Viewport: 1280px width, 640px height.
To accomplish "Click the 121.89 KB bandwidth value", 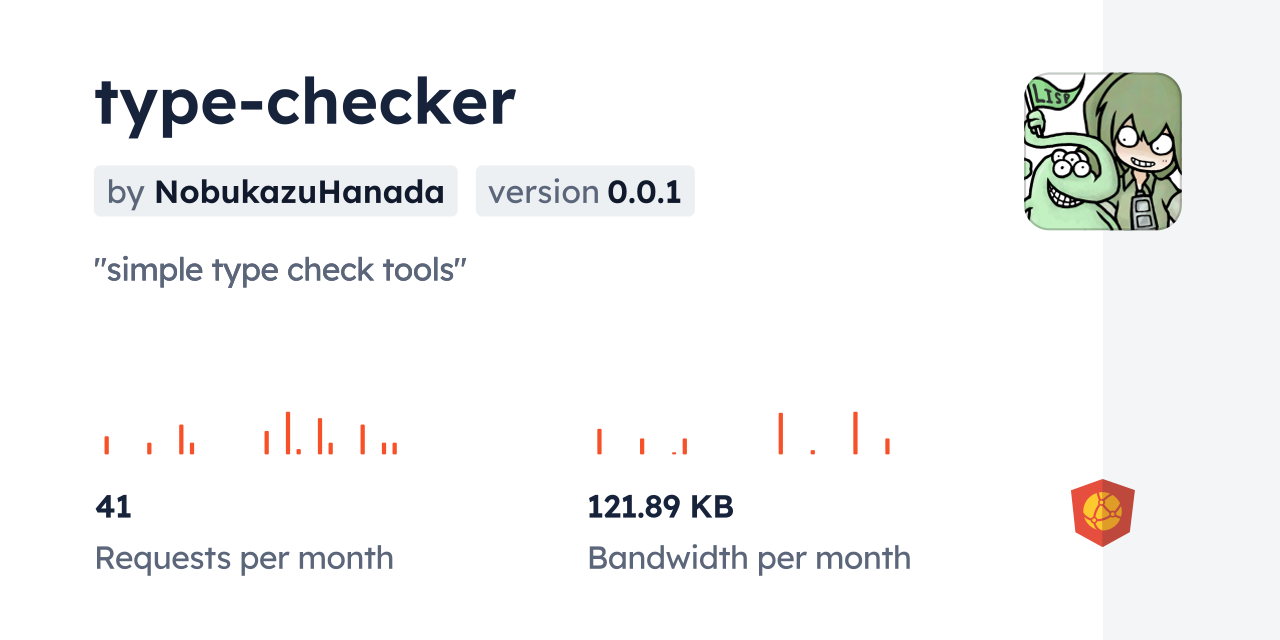I will click(x=660, y=507).
